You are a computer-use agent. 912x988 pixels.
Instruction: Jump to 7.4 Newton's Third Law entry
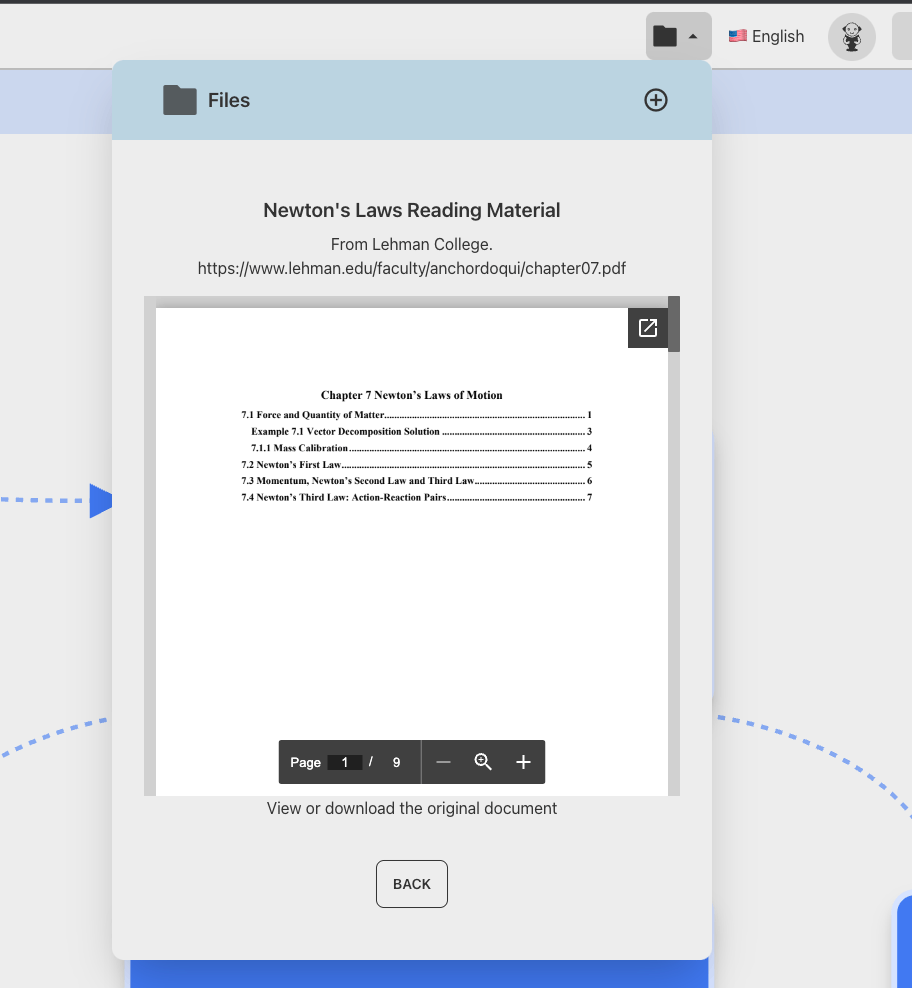(343, 498)
